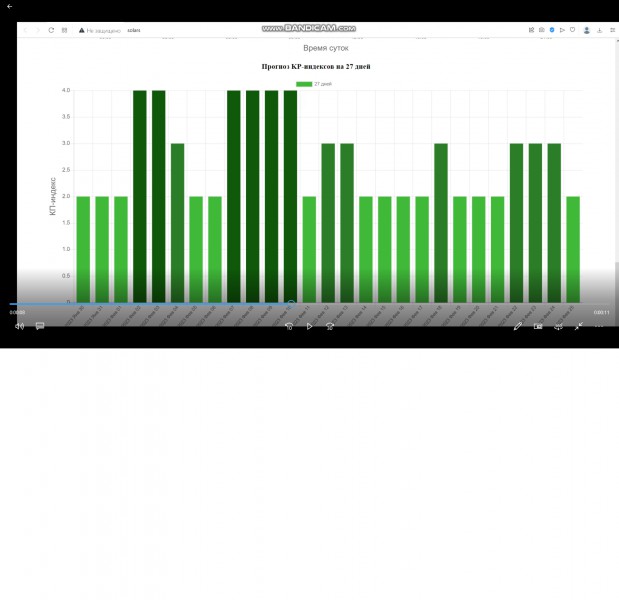The width and height of the screenshot is (619, 600).
Task: Click the blue shield icon in browser toolbar
Action: point(552,30)
